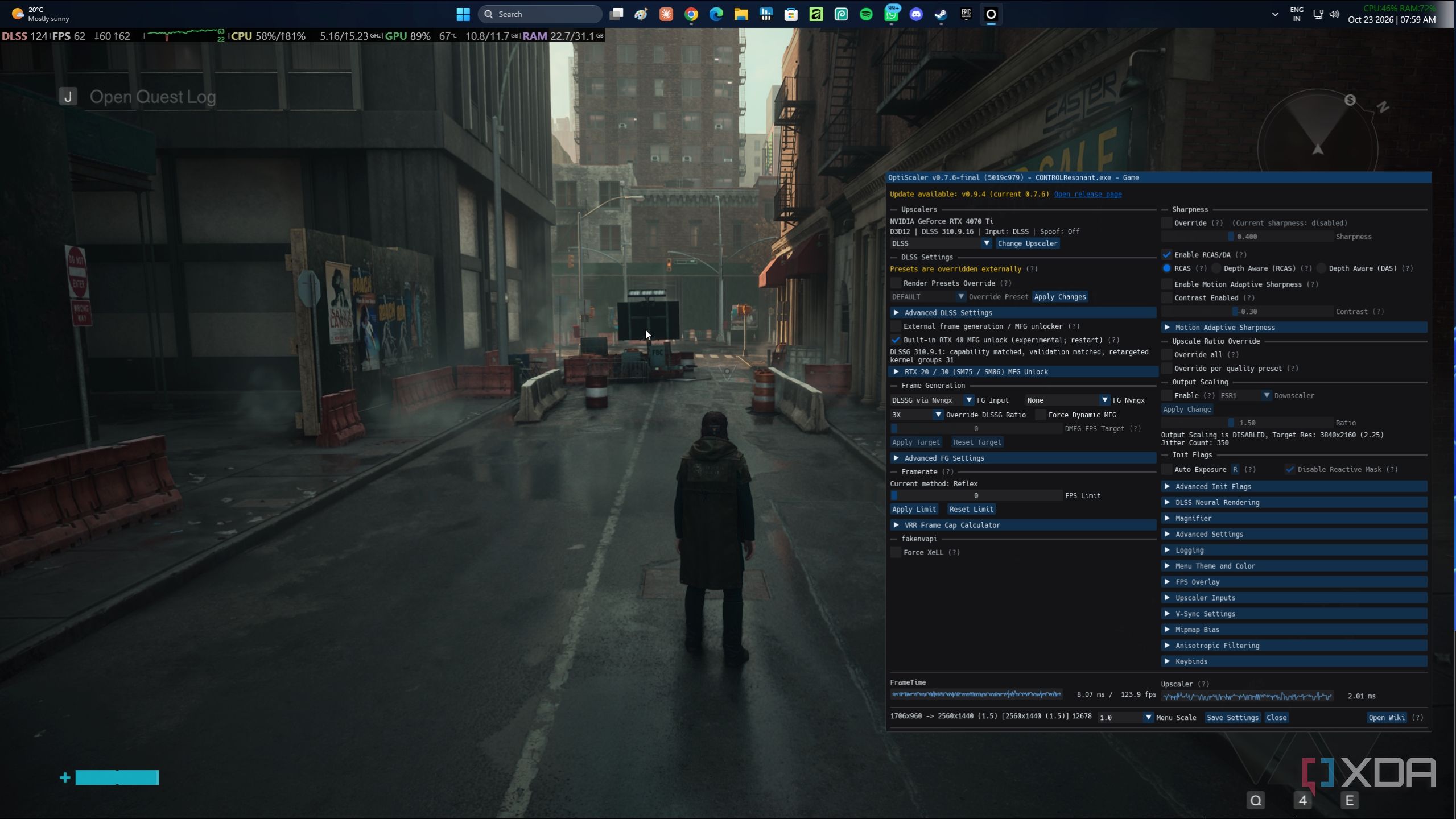Open the Claude asterisk app on the taskbar
Image resolution: width=1456 pixels, height=819 pixels.
click(x=666, y=14)
